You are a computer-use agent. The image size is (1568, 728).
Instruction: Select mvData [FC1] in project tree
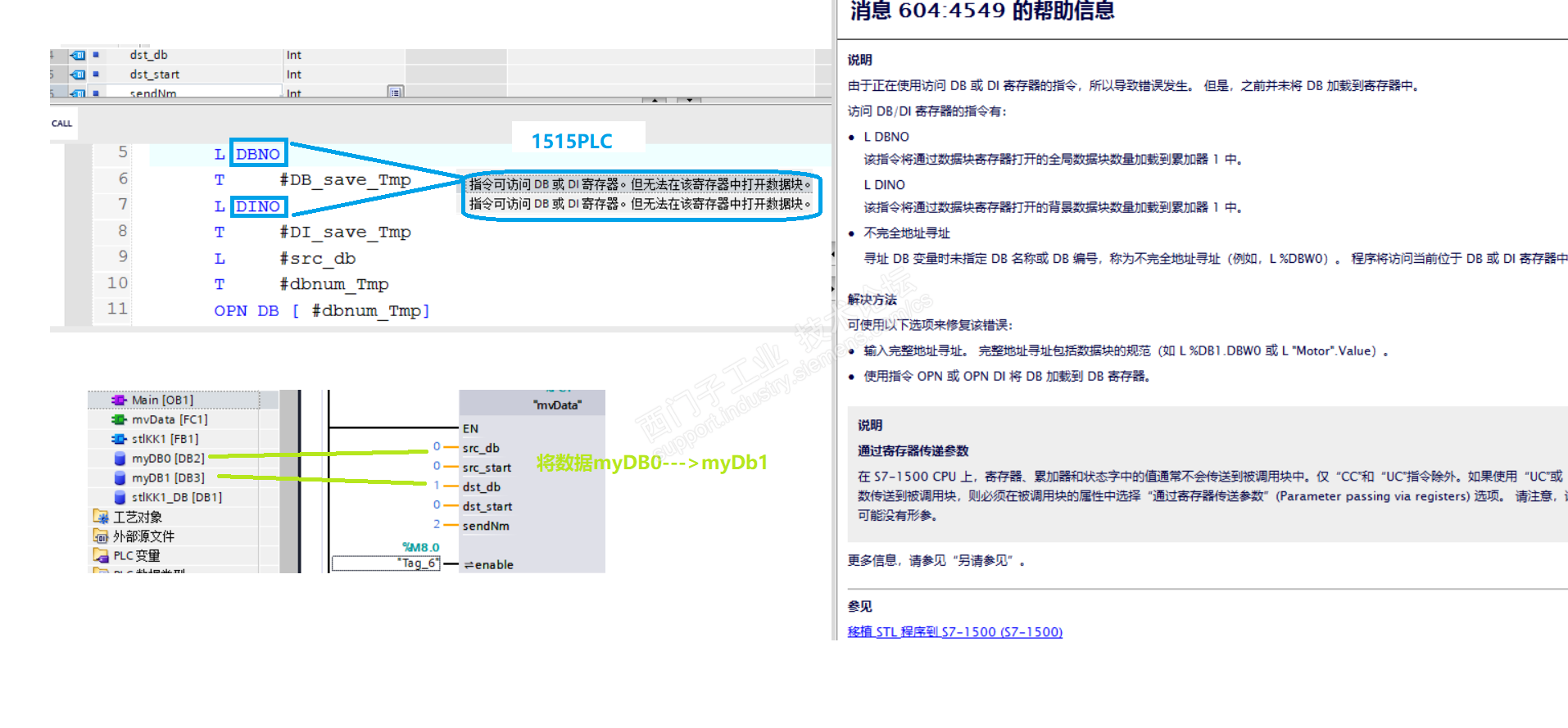click(x=170, y=419)
